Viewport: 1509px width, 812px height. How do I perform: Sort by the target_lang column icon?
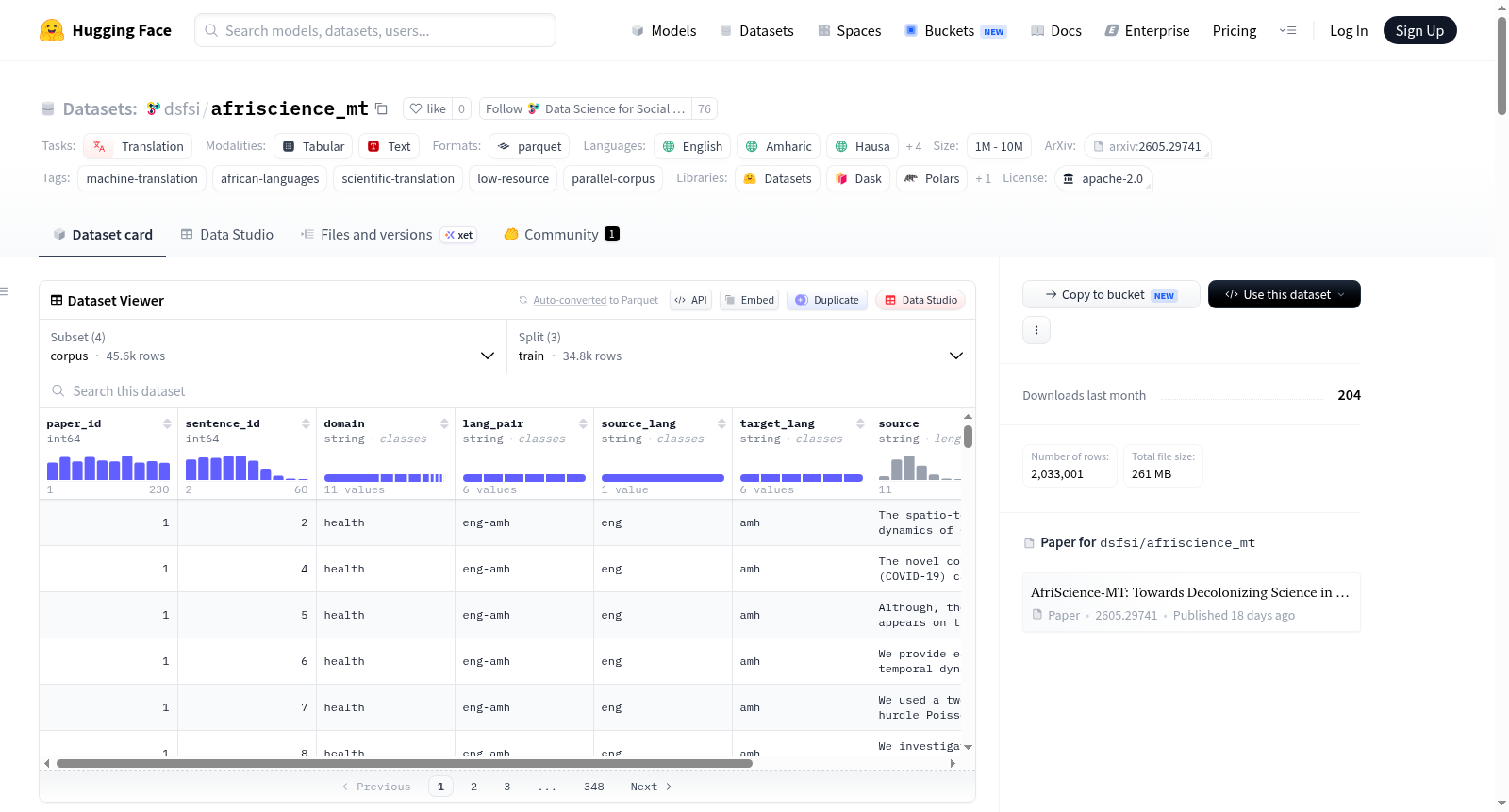tap(860, 423)
